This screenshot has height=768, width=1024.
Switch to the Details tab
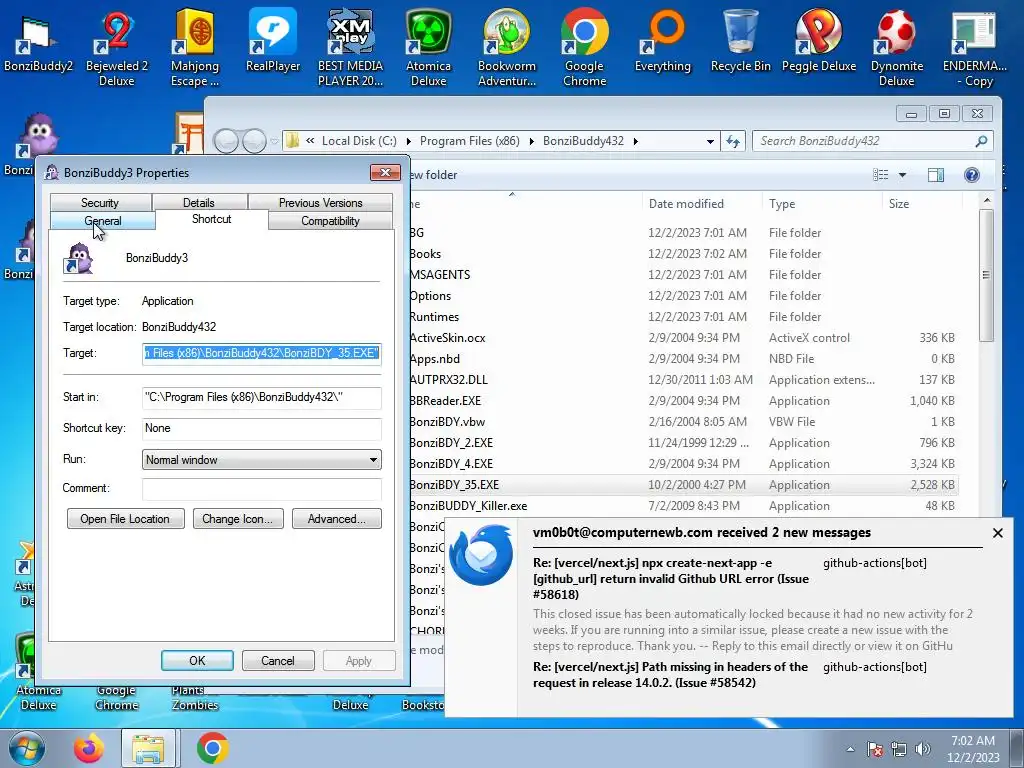click(199, 202)
